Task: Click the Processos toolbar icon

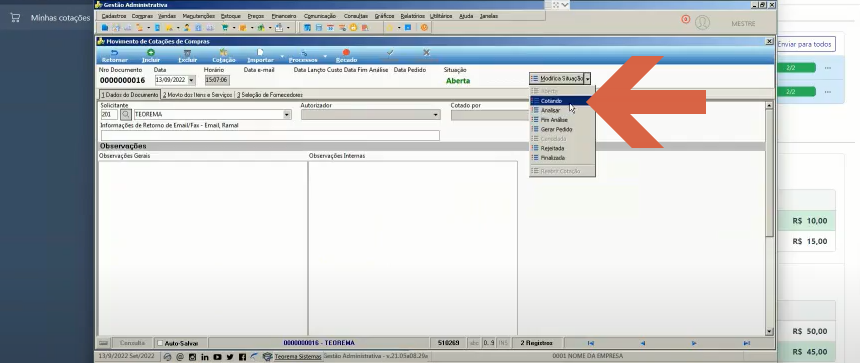Action: pos(303,53)
